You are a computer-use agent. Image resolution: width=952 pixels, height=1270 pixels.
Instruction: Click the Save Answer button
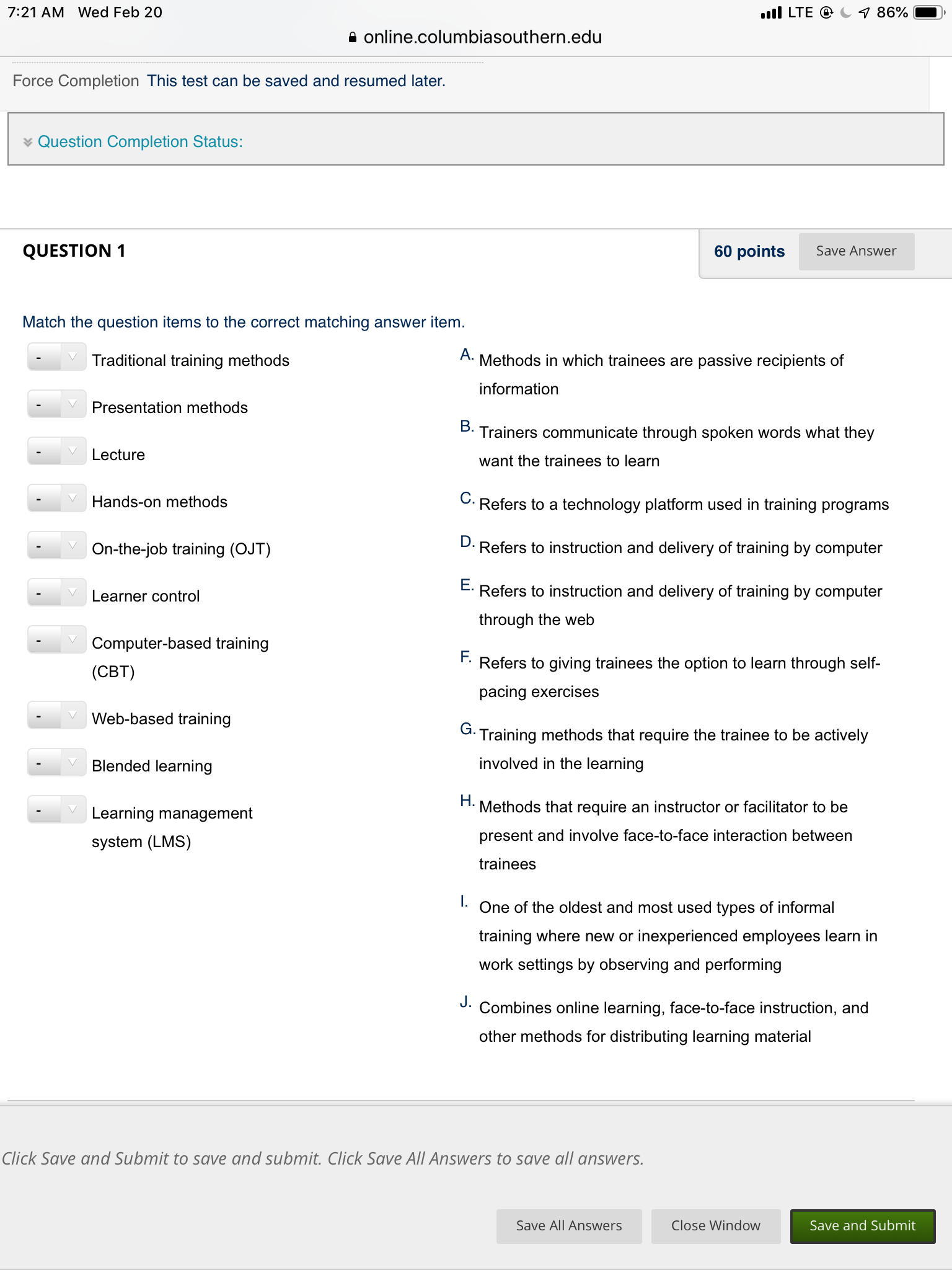pos(856,251)
